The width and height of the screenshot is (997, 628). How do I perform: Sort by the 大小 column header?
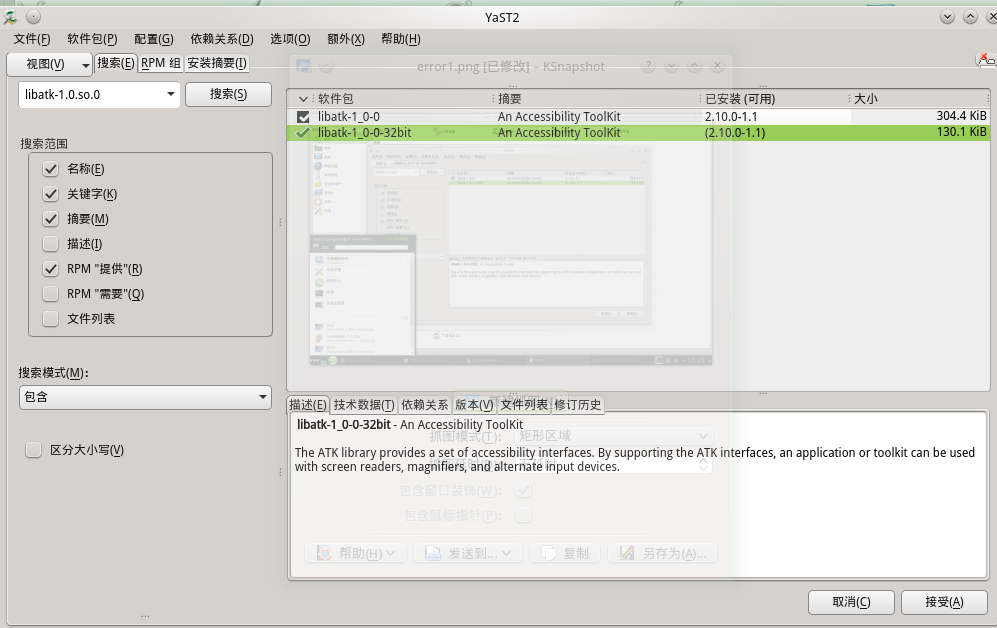[919, 99]
